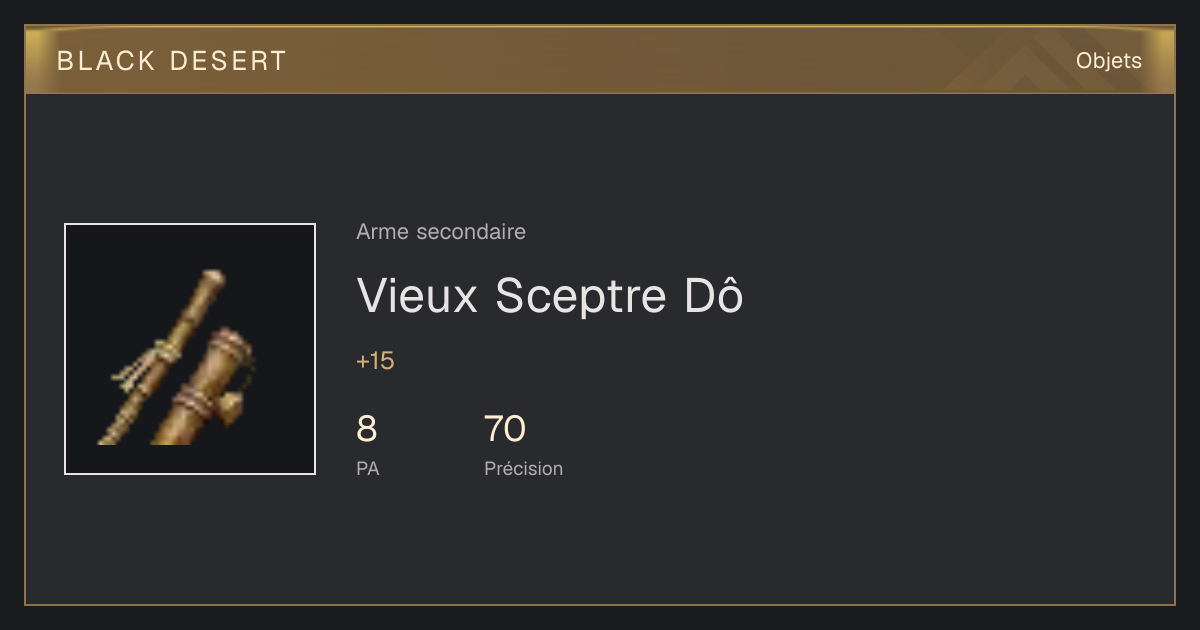This screenshot has height=630, width=1200.
Task: Click the Précision stat label
Action: 523,468
